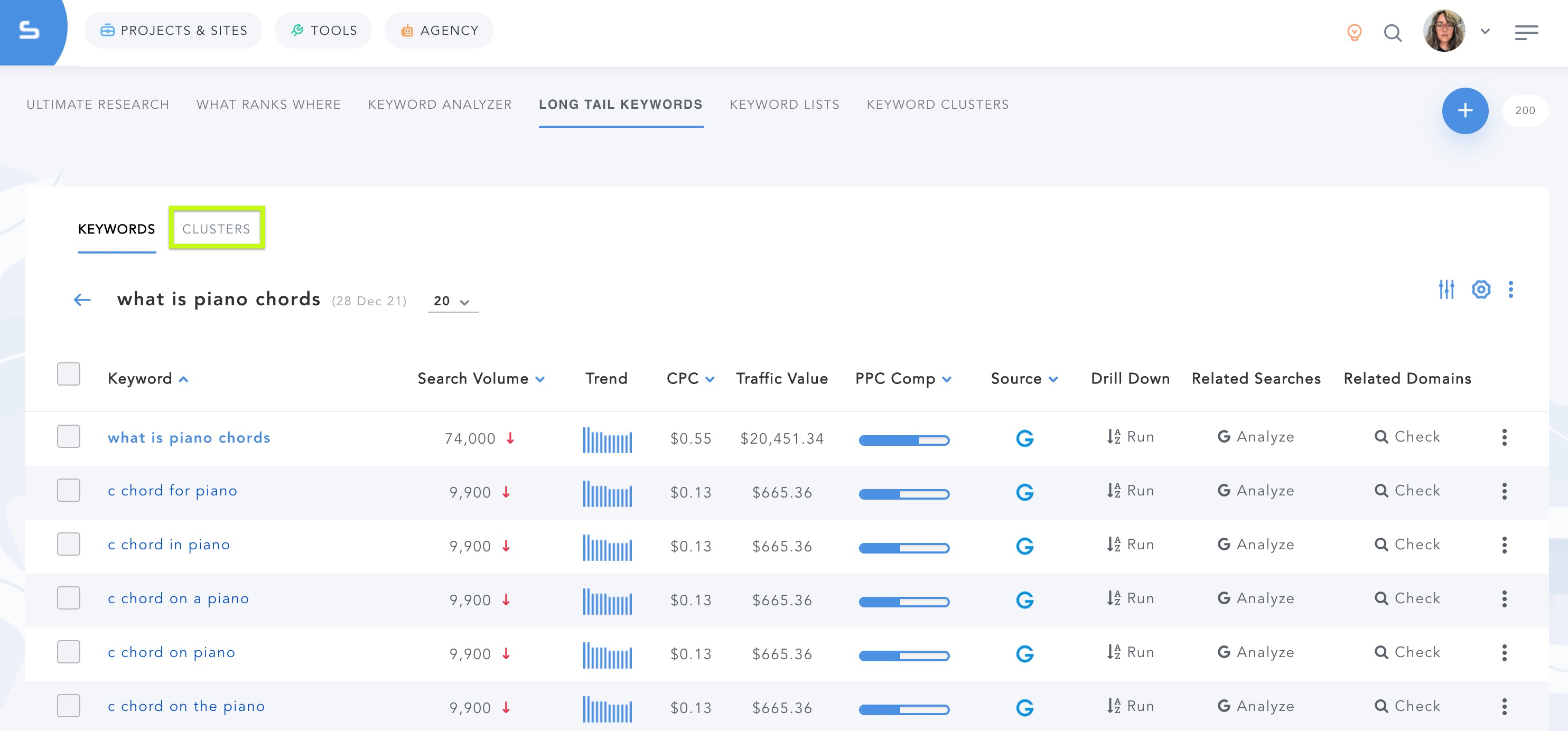Viewport: 1568px width, 731px height.
Task: Select the KEYWORD LISTS navigation tab
Action: tap(785, 104)
